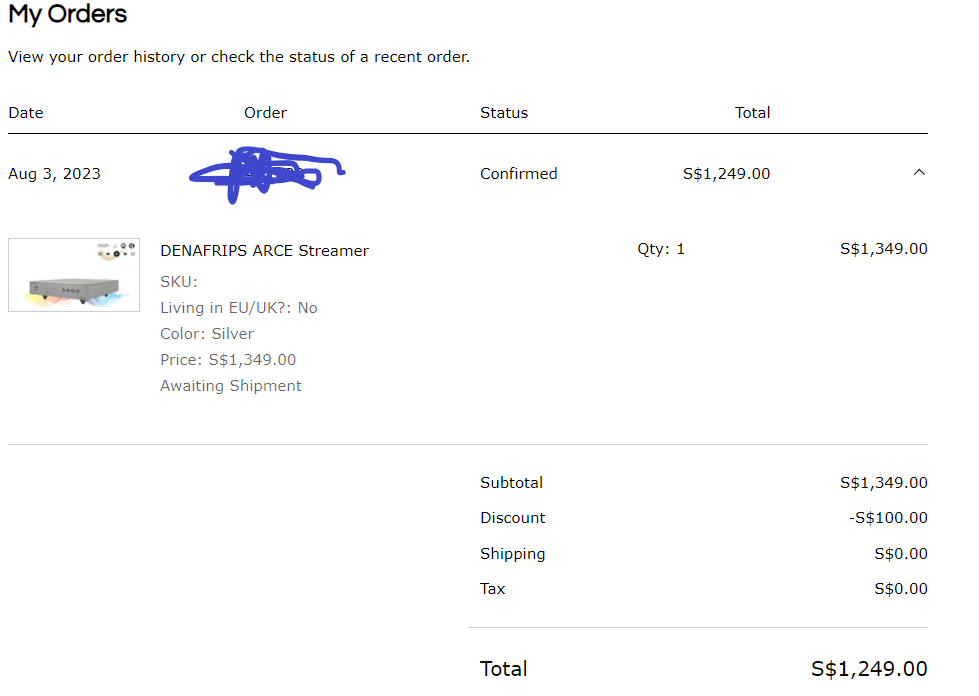This screenshot has height=696, width=979.
Task: Click the Awaiting Shipment status text
Action: pyautogui.click(x=230, y=386)
